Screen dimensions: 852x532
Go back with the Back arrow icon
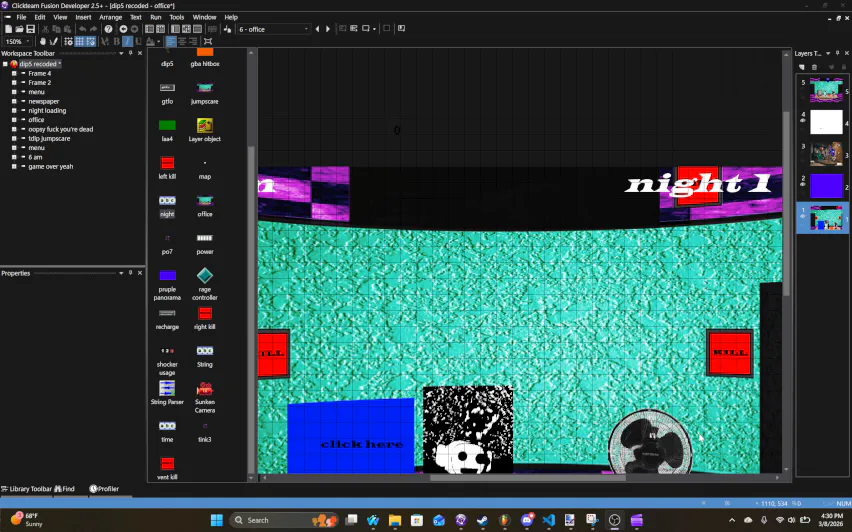(x=123, y=29)
